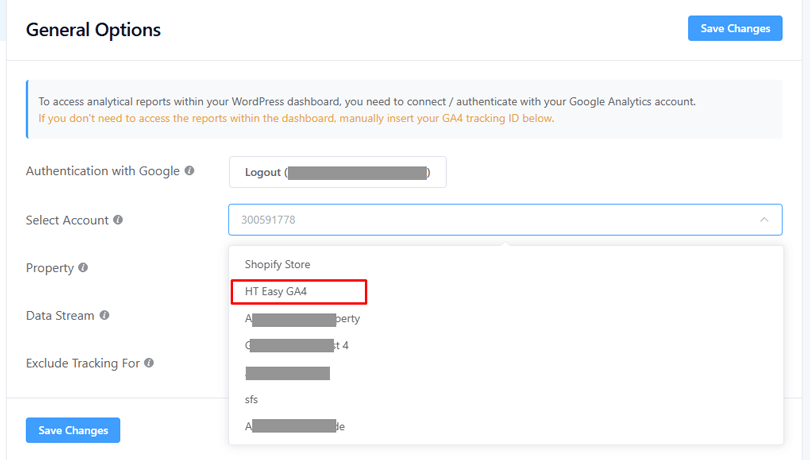
Task: Click the notice about connecting Google Analytics
Action: tap(367, 101)
